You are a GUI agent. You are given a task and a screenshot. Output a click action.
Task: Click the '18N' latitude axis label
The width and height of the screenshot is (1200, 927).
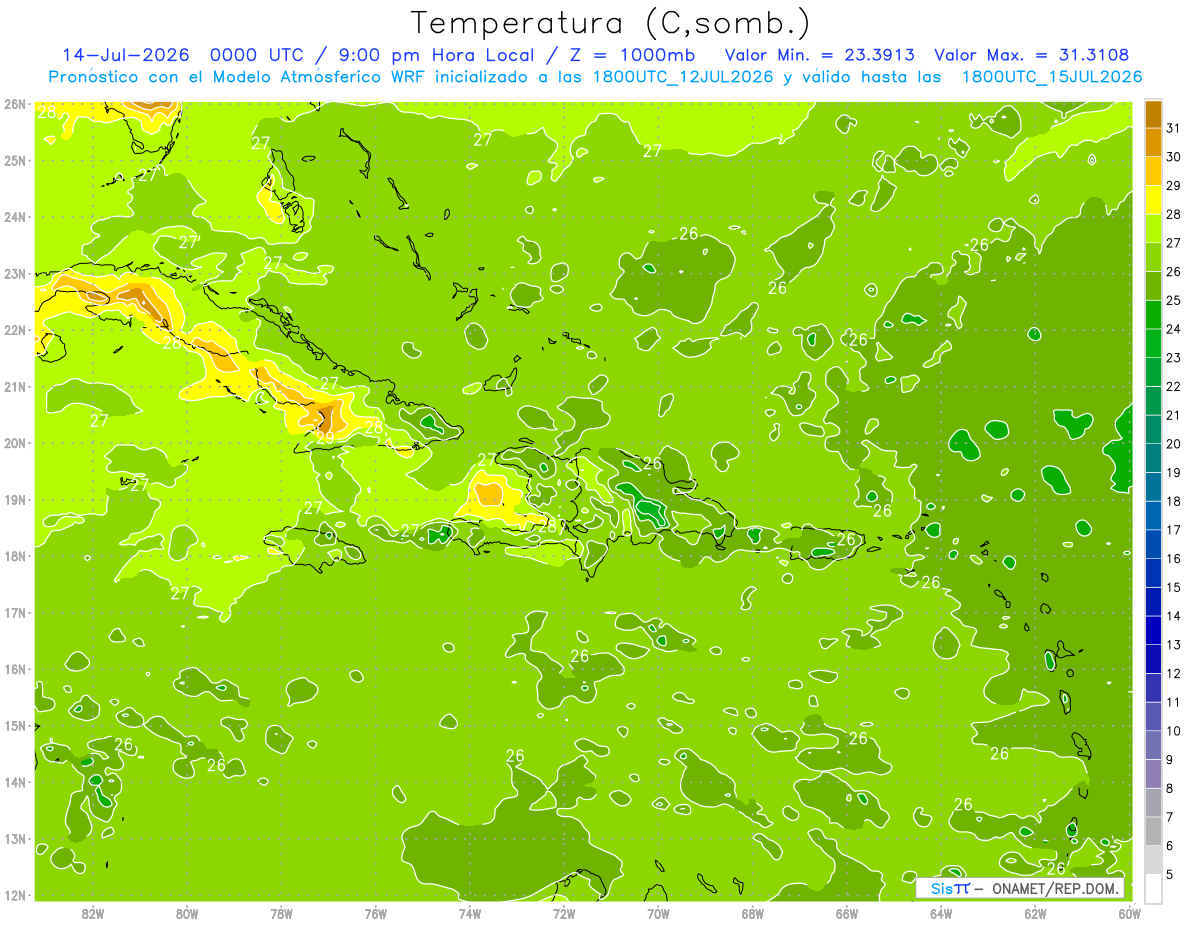[15, 556]
